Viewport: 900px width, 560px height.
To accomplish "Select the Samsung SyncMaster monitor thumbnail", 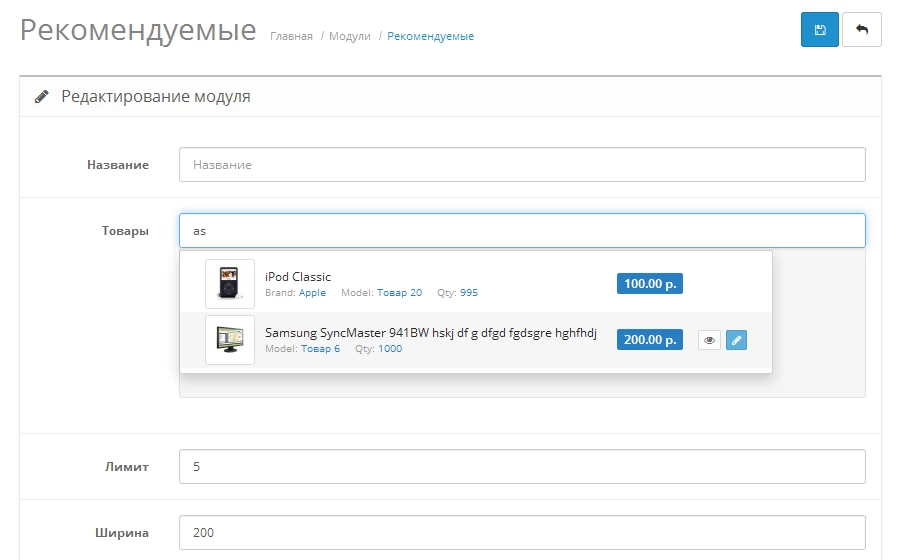I will (x=230, y=340).
